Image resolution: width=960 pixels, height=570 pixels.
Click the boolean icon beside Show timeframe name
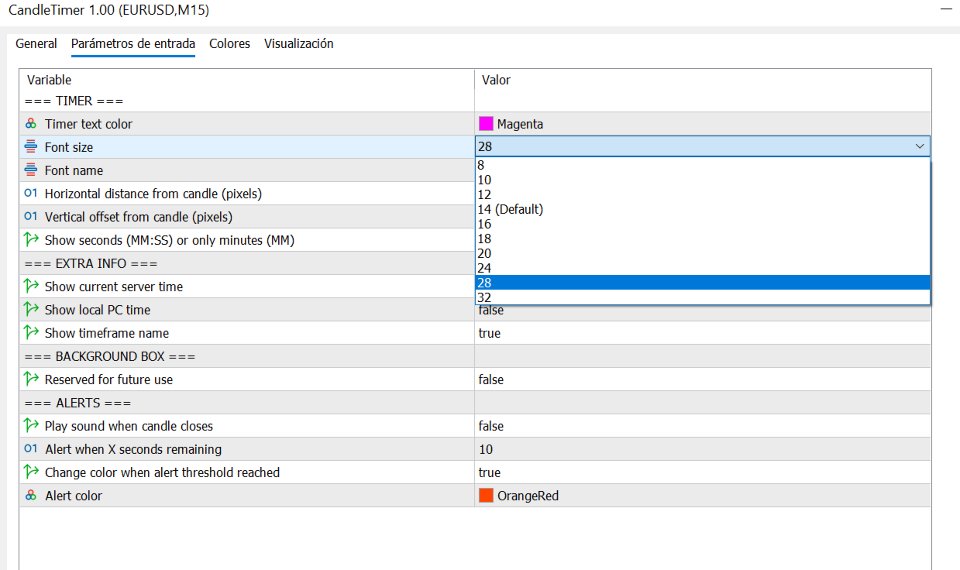pos(31,332)
